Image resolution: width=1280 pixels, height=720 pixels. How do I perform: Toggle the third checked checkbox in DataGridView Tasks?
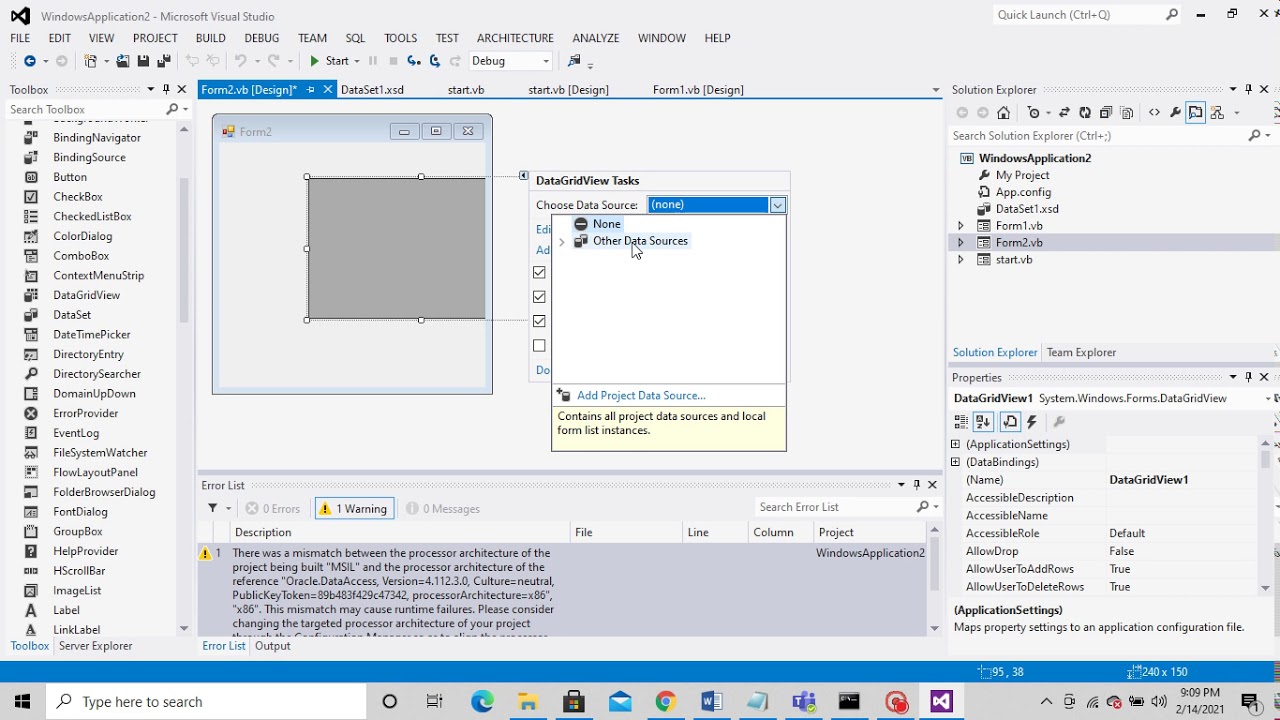(x=540, y=321)
